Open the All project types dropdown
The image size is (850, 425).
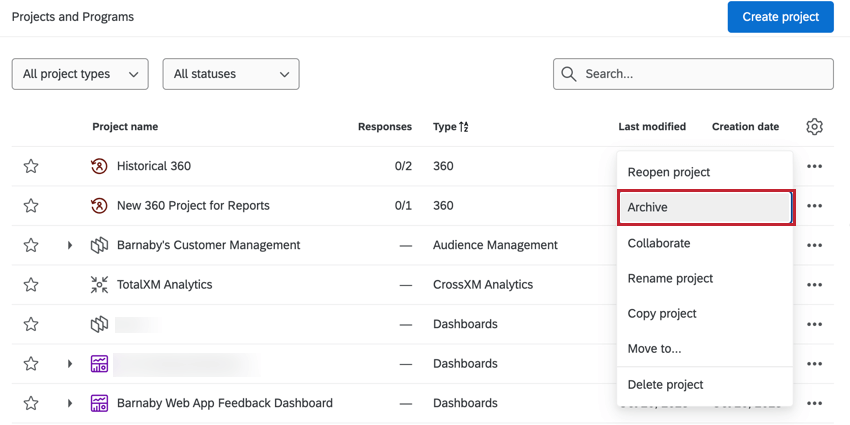coord(80,74)
